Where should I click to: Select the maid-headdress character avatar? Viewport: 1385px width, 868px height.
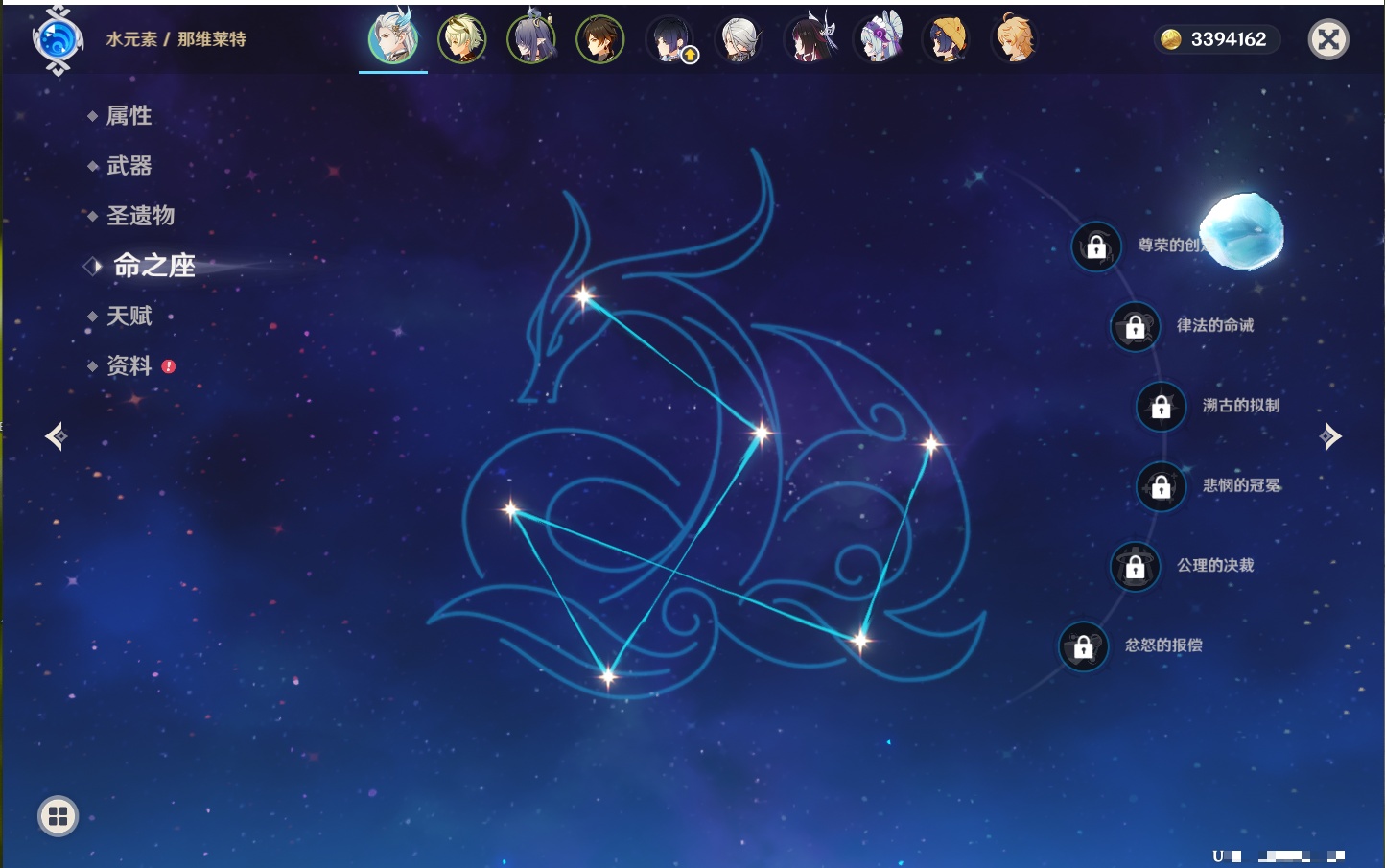click(879, 39)
